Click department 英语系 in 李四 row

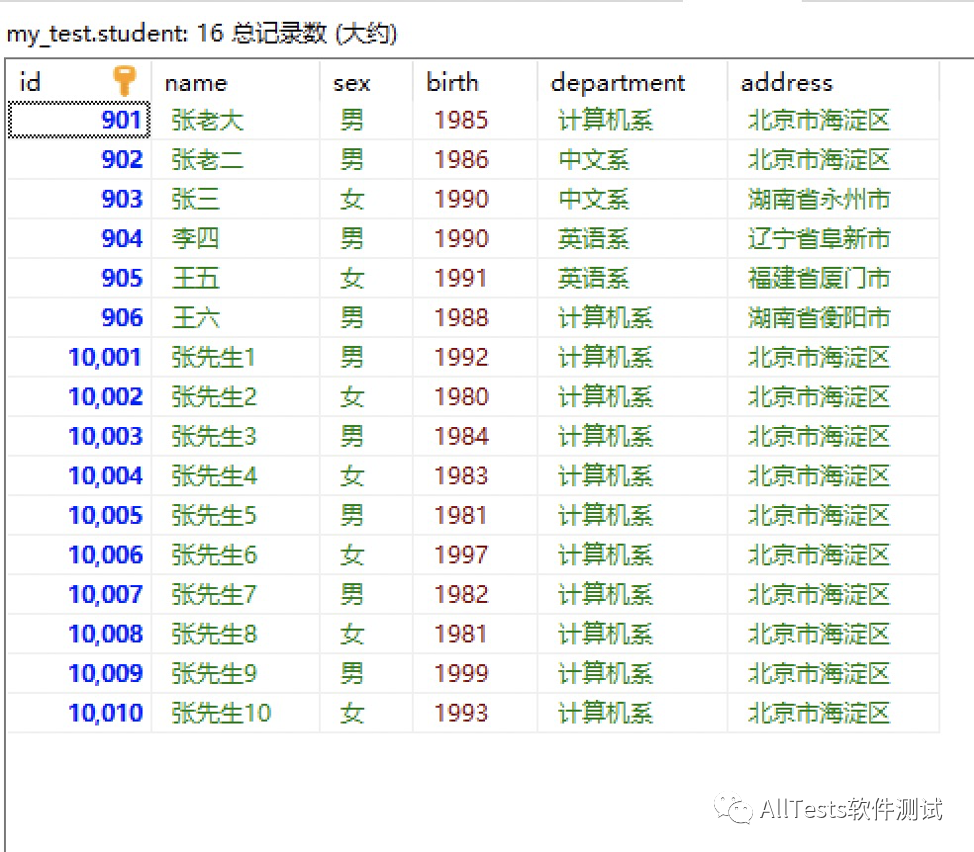coord(632,238)
